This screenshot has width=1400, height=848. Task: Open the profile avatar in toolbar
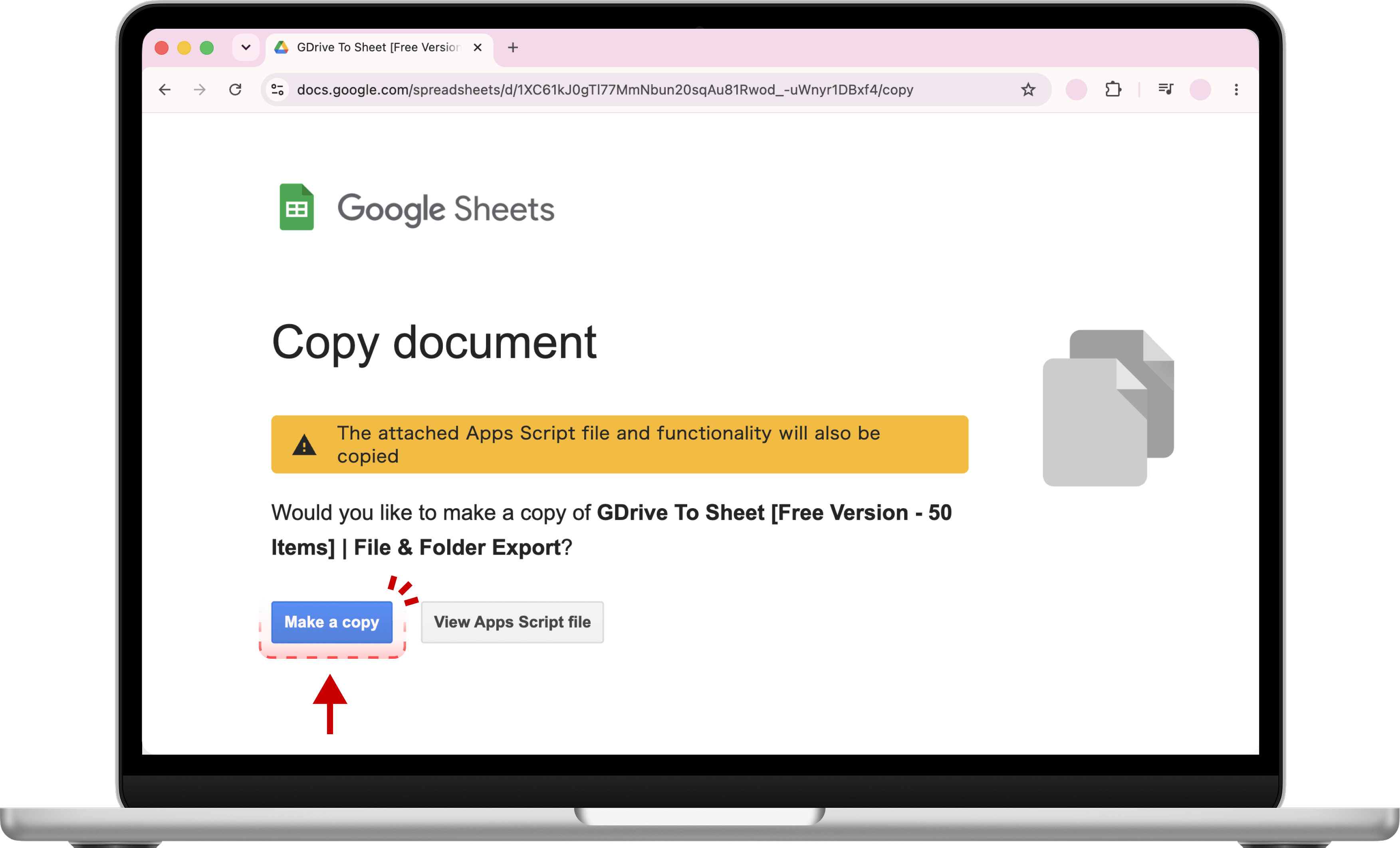coord(1200,90)
